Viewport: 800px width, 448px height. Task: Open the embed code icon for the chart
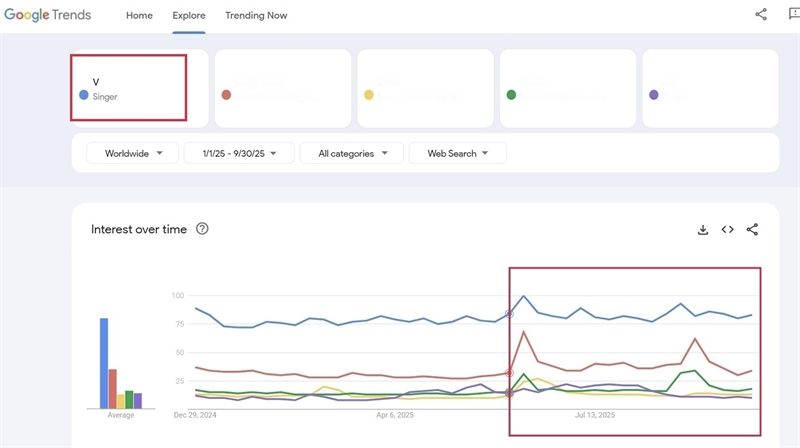pos(728,229)
